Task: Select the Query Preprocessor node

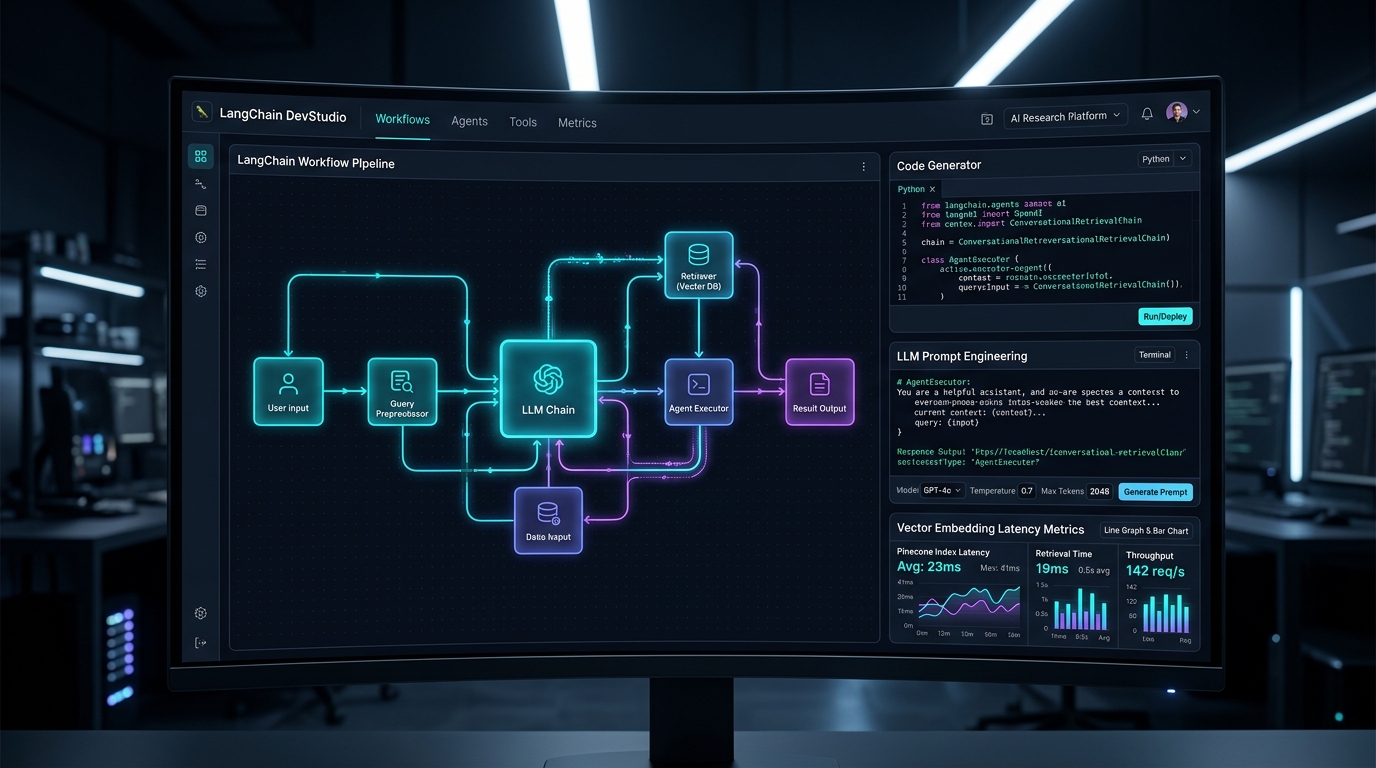Action: tap(402, 391)
